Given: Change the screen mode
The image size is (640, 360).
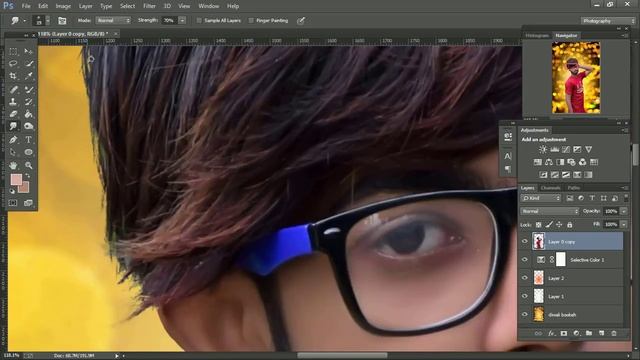Looking at the screenshot, I should pos(28,203).
